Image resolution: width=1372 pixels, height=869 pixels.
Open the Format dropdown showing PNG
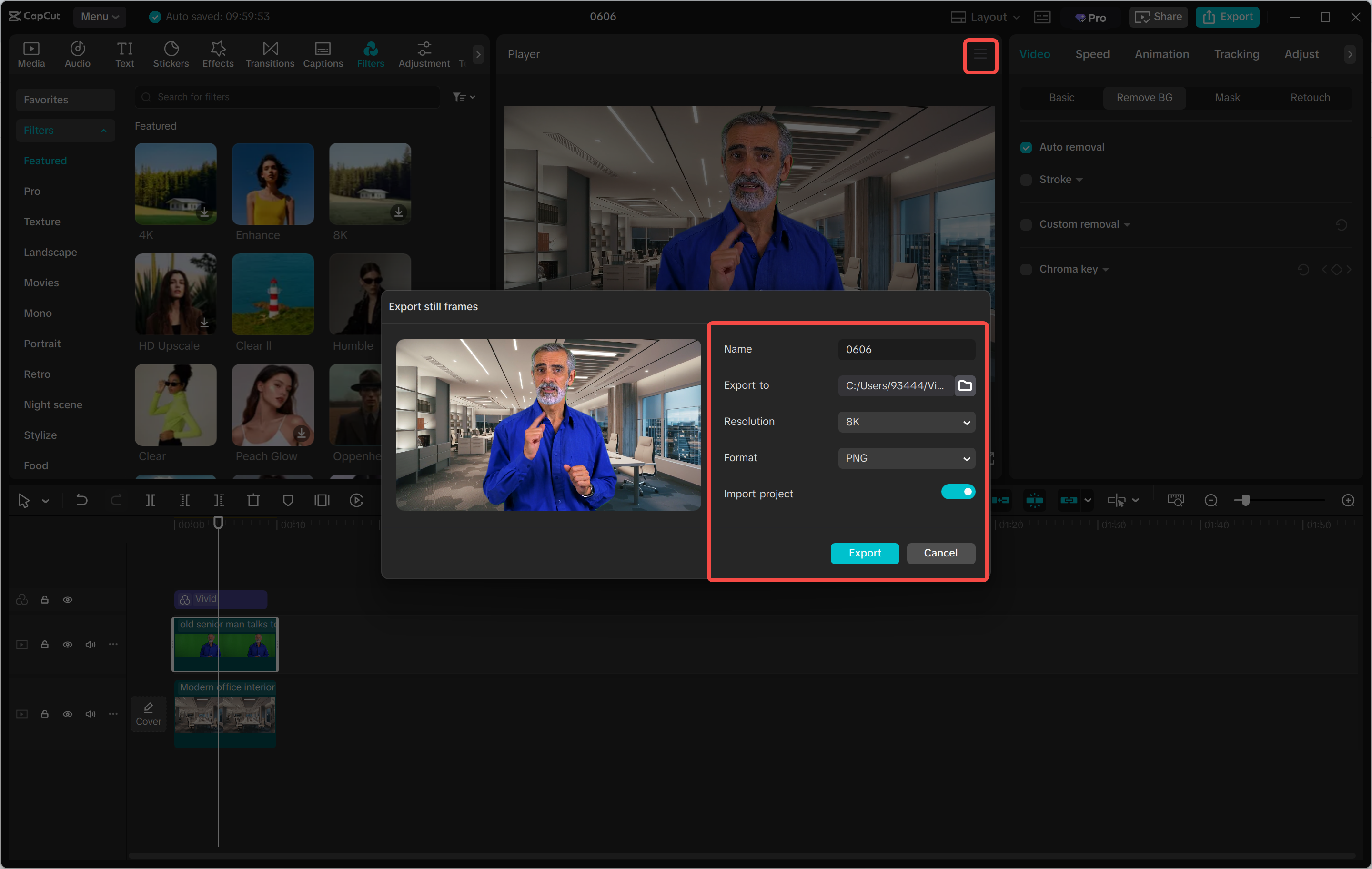(906, 458)
